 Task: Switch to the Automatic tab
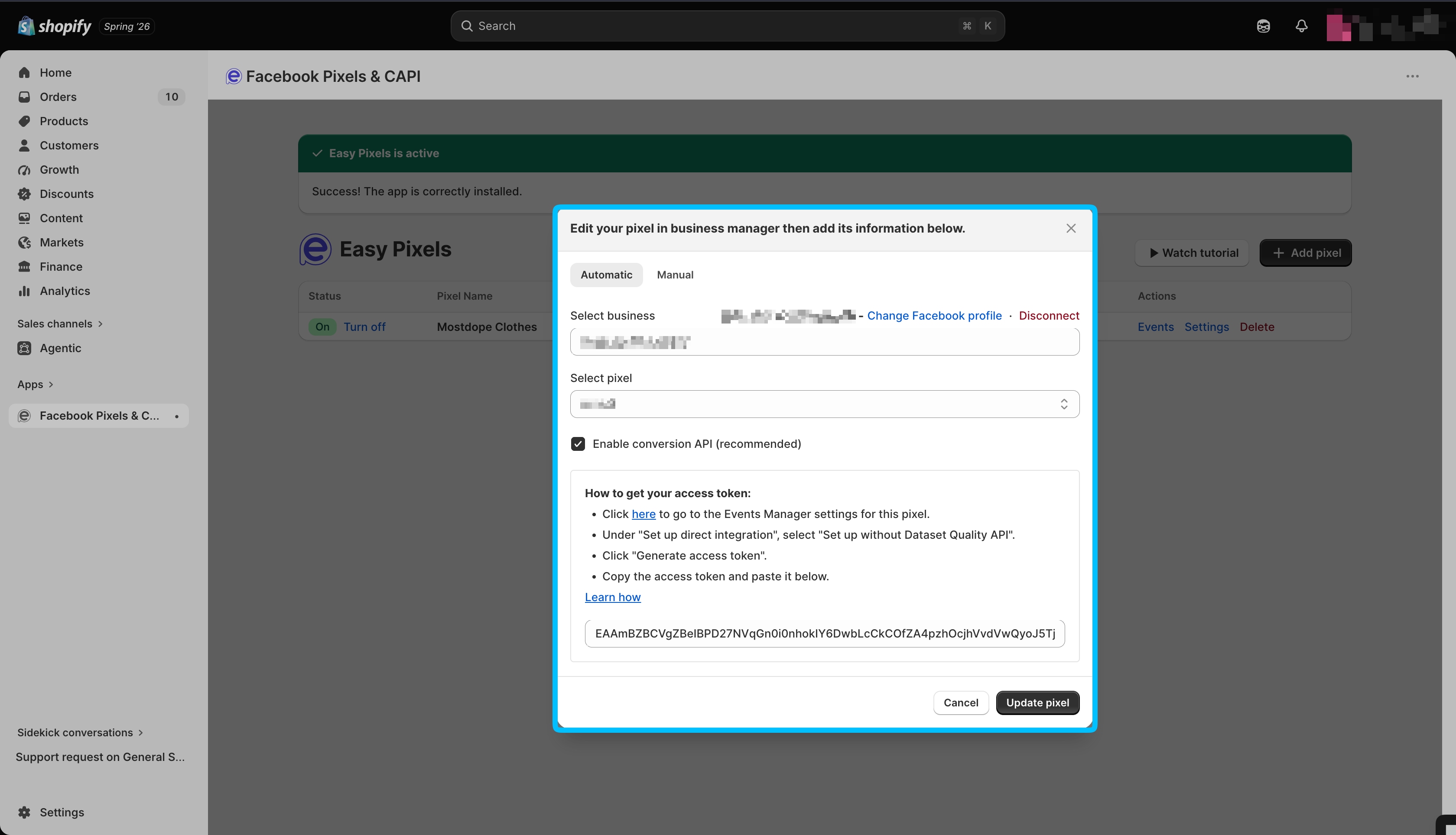(x=606, y=275)
